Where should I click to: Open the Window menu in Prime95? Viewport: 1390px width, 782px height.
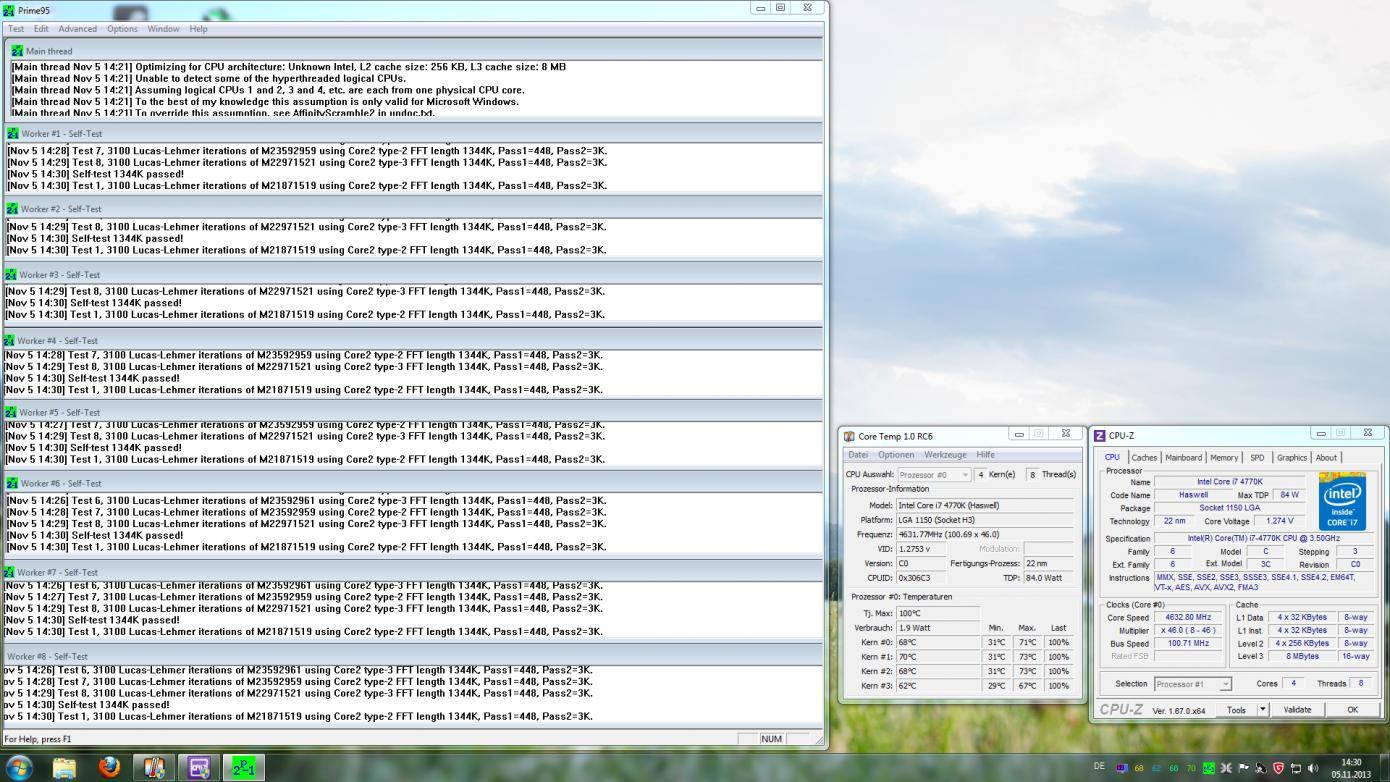click(163, 29)
